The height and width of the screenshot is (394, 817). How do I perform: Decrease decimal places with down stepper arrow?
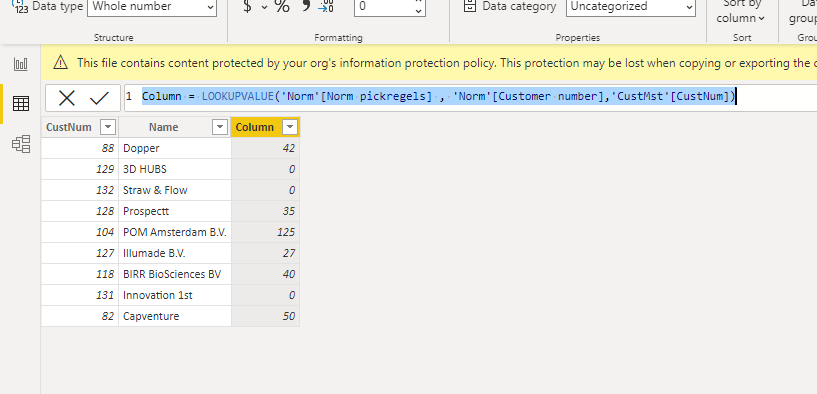(418, 11)
